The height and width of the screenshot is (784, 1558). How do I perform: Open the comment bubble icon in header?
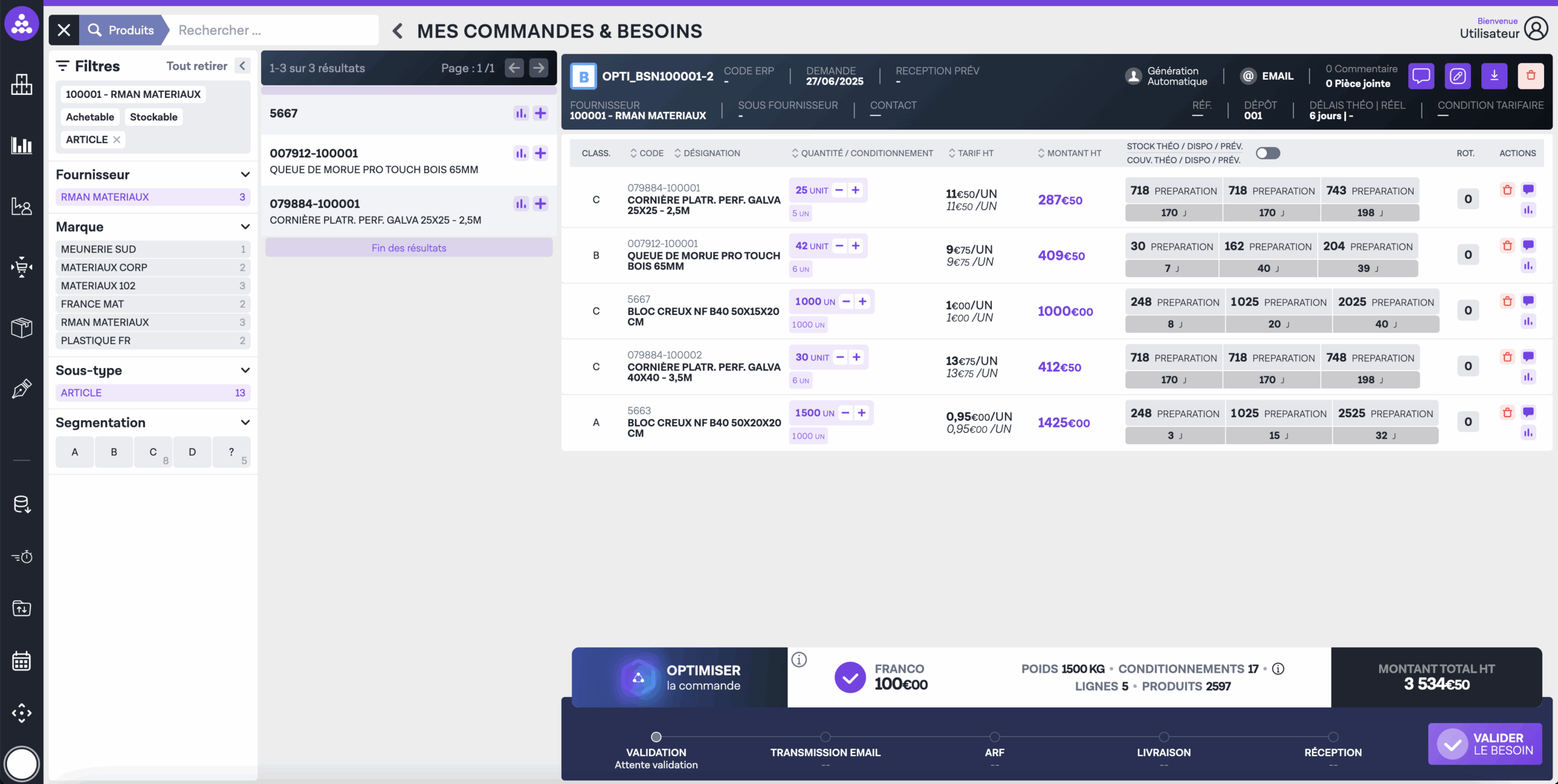[x=1420, y=76]
